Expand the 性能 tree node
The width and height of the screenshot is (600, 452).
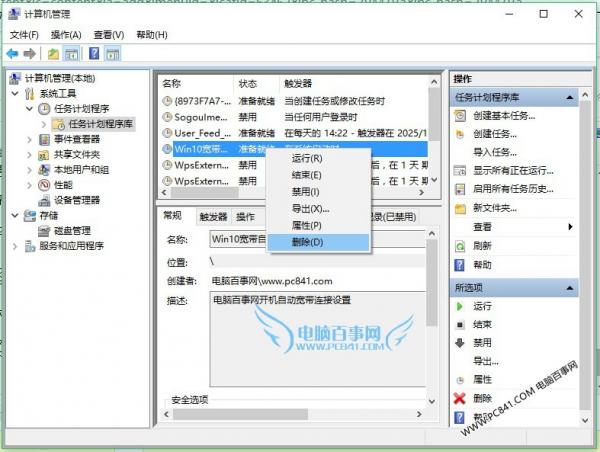[29, 185]
